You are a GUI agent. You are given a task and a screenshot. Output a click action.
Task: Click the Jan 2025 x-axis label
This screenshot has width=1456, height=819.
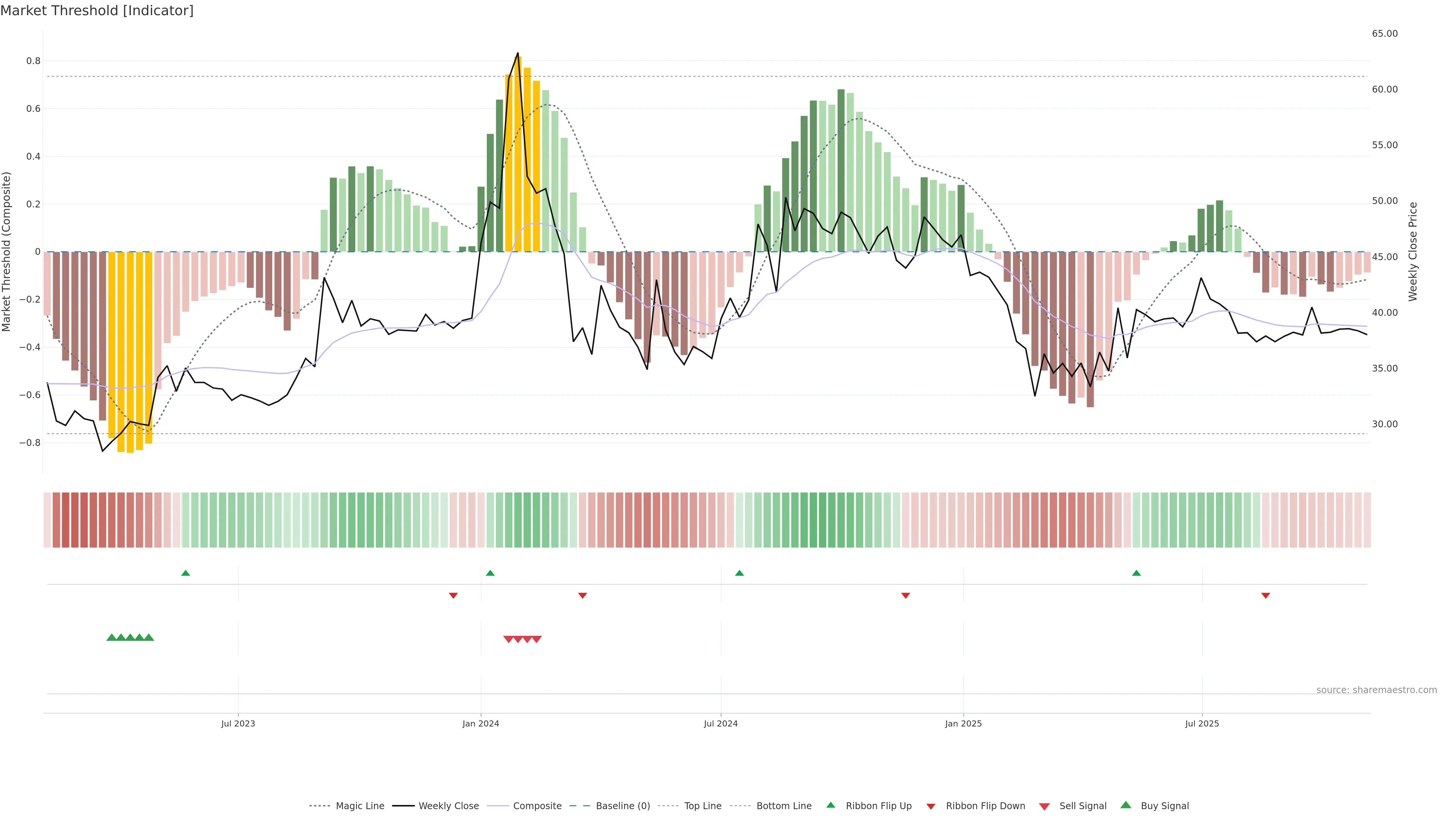click(963, 723)
